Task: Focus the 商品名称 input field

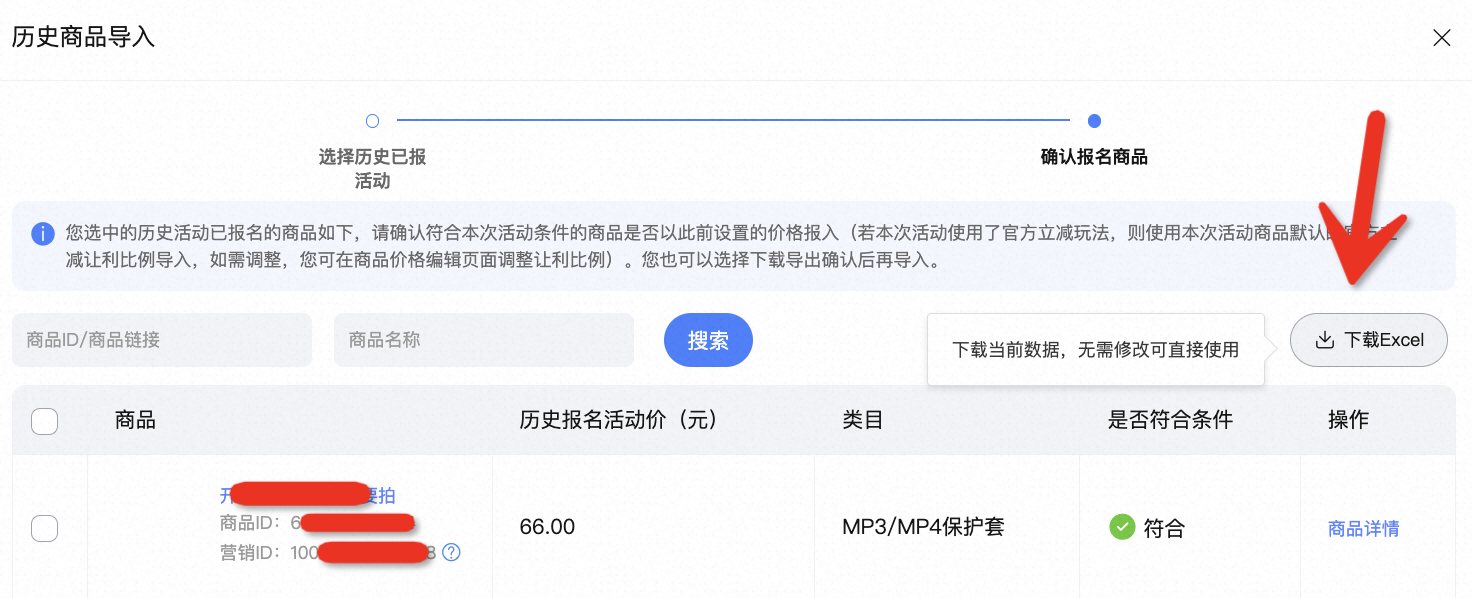Action: (x=484, y=340)
